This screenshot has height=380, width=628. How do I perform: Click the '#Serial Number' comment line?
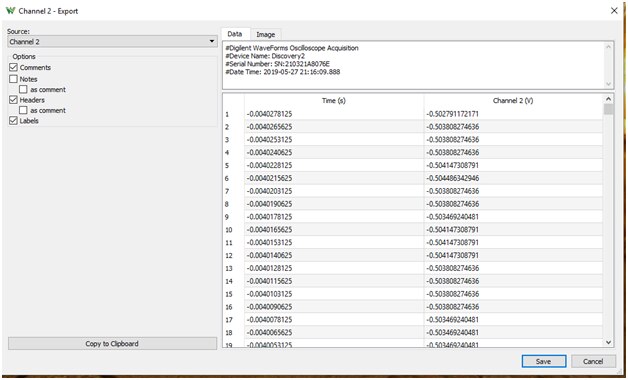278,64
